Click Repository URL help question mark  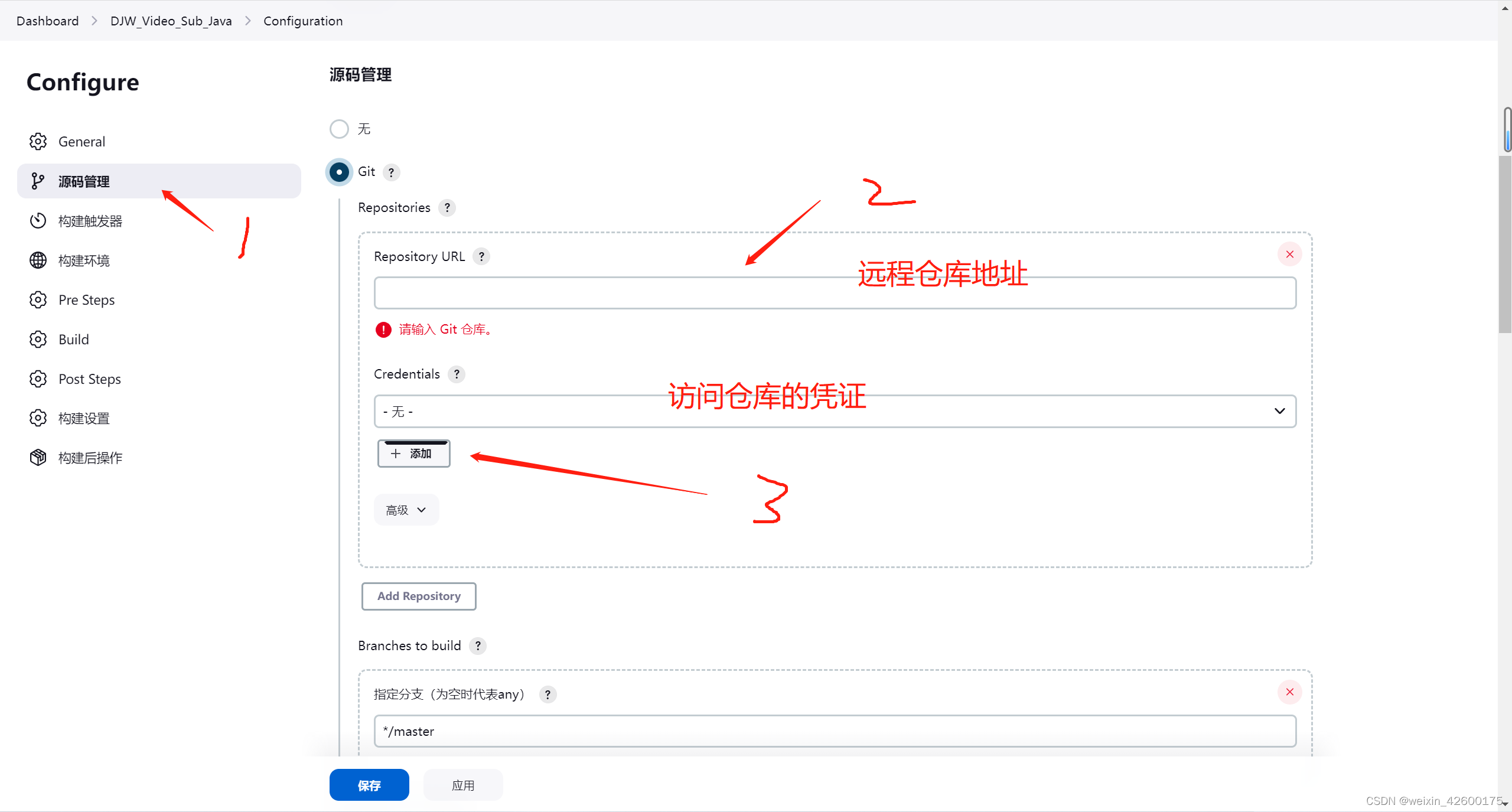coord(481,257)
